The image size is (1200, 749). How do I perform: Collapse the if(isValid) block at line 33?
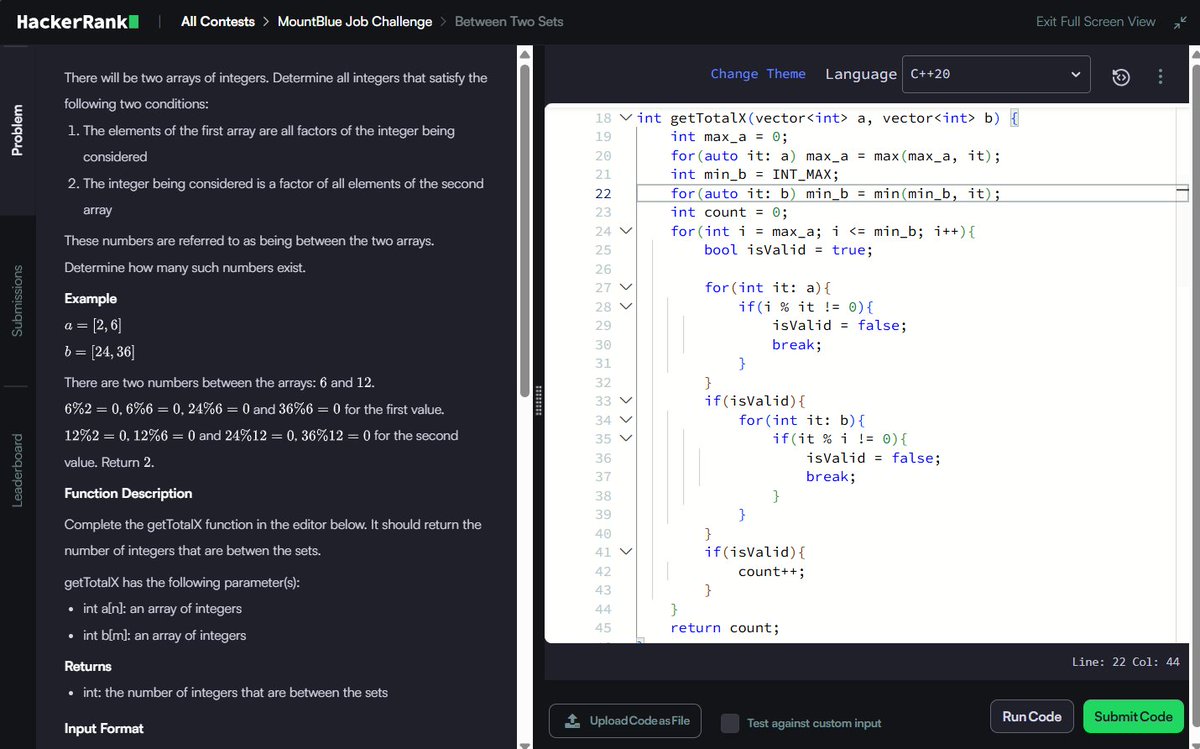(626, 401)
